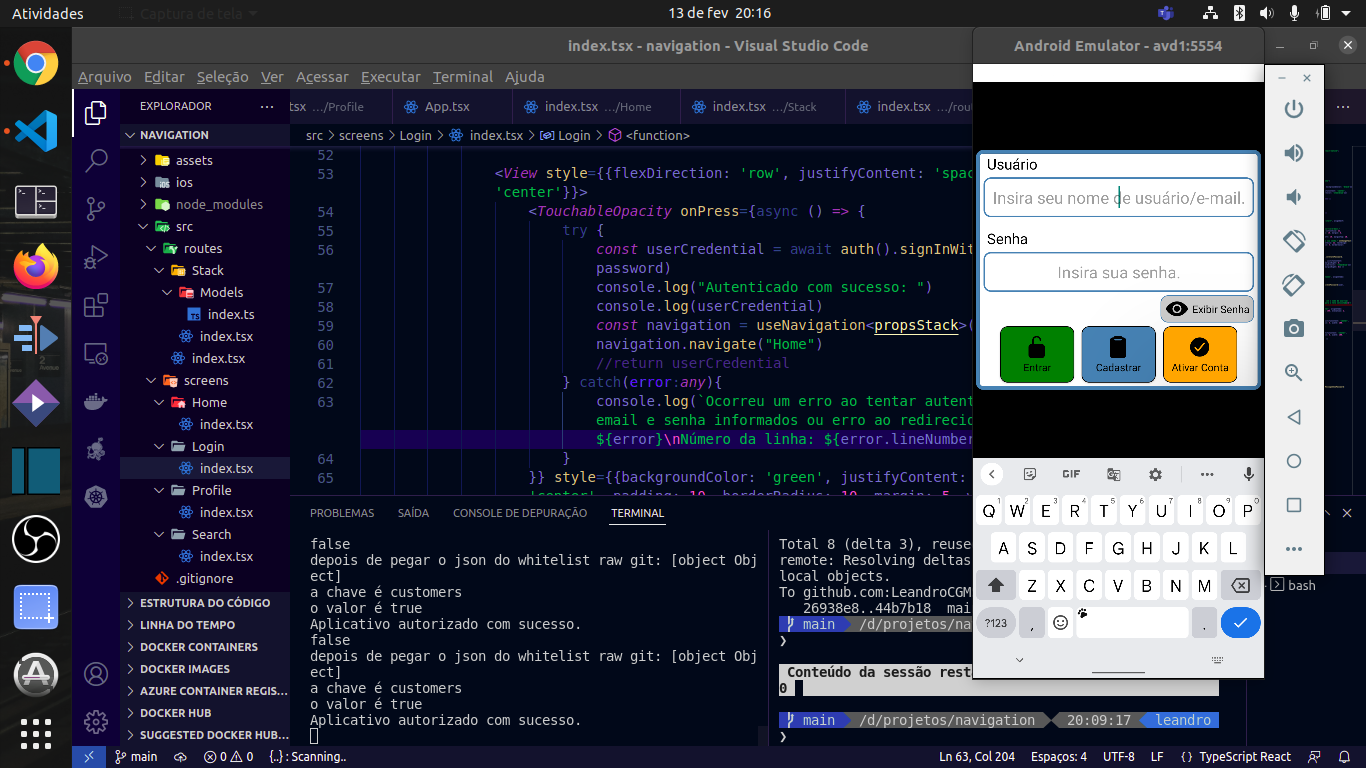Open the Docker view in the activity bar
1366x768 pixels.
[x=96, y=402]
